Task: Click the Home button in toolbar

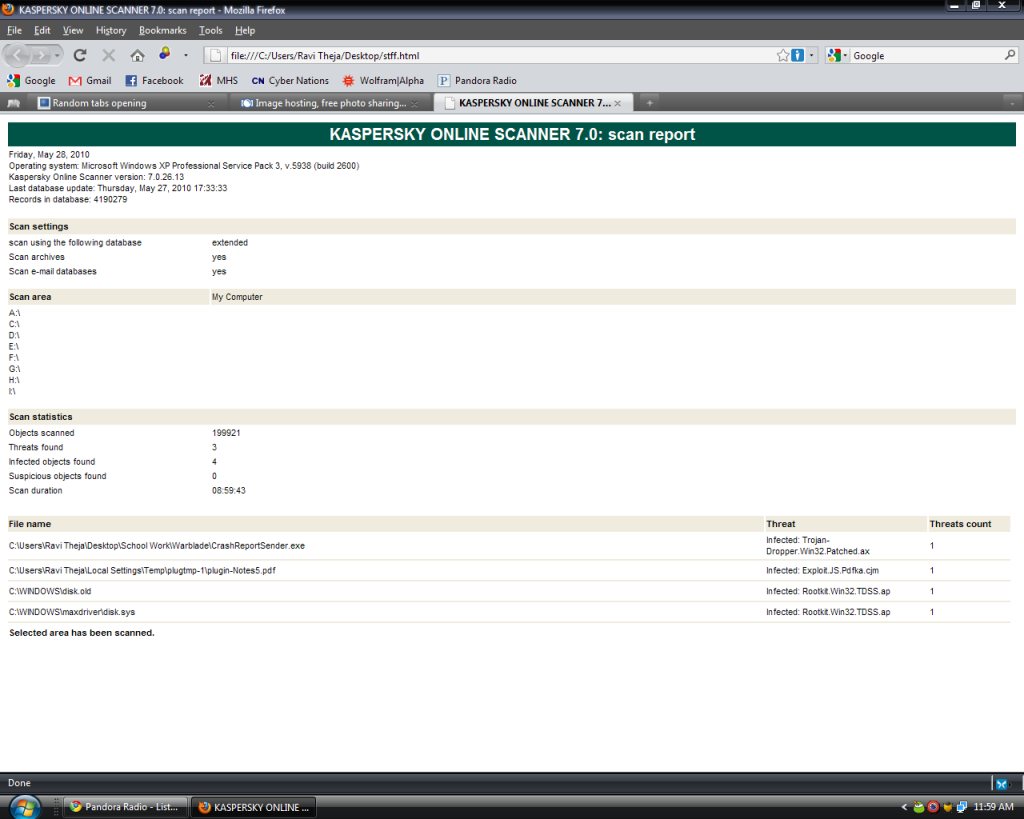Action: (x=137, y=56)
